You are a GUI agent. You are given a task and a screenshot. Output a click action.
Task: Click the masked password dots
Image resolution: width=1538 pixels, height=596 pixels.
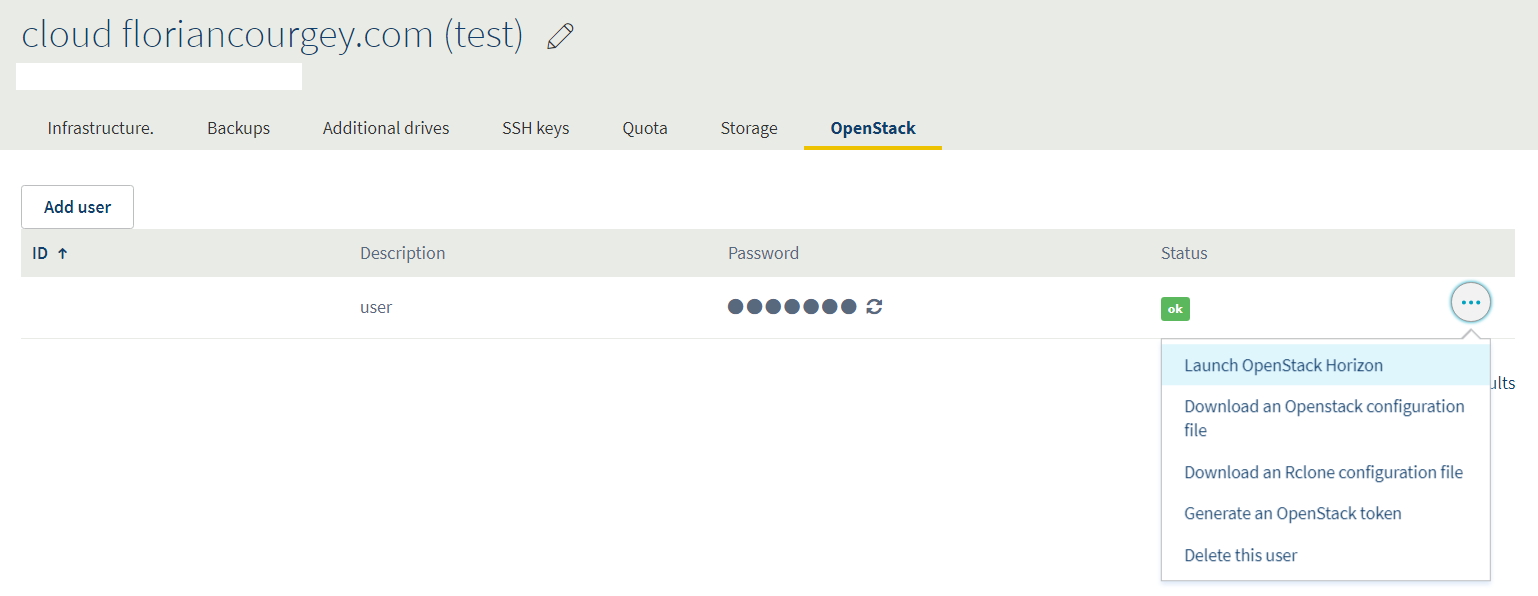pos(792,307)
